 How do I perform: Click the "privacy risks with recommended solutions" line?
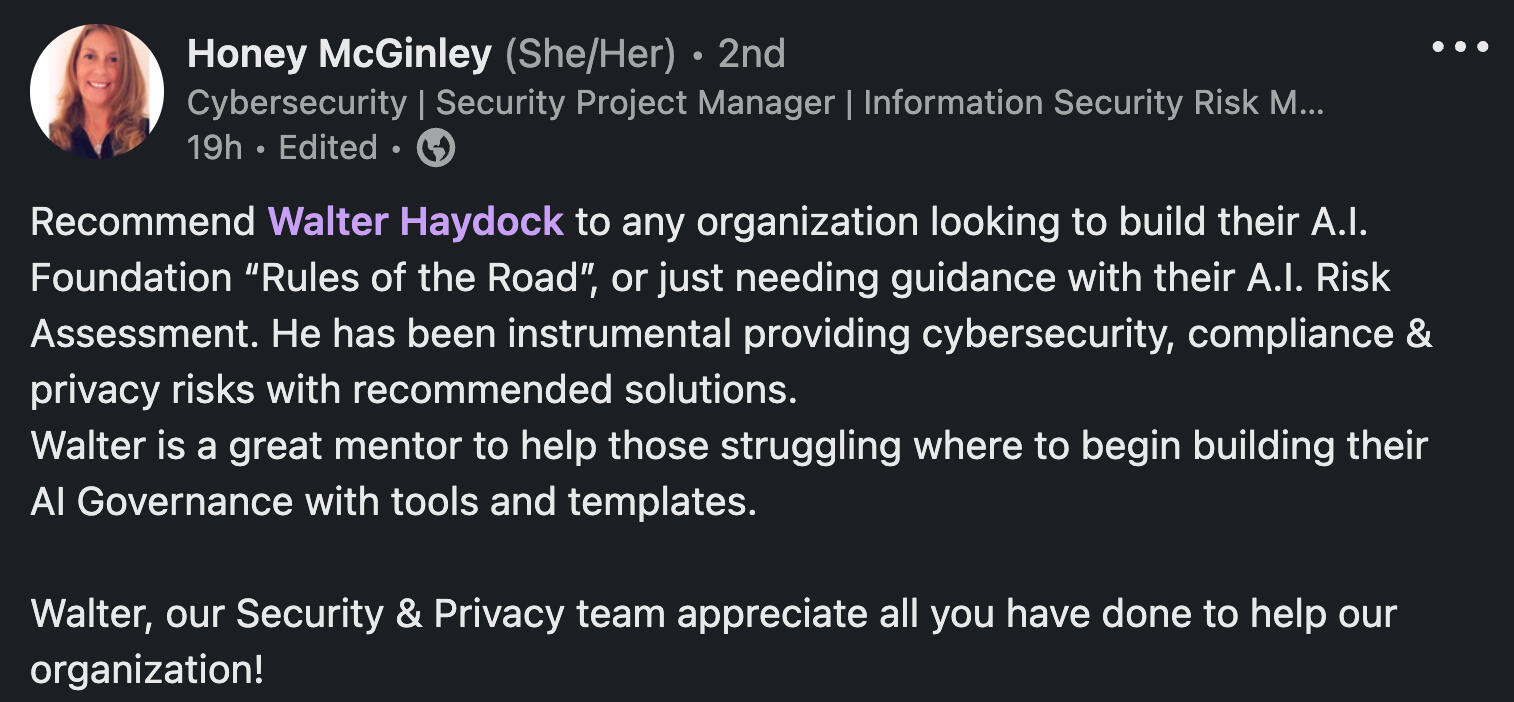[413, 389]
